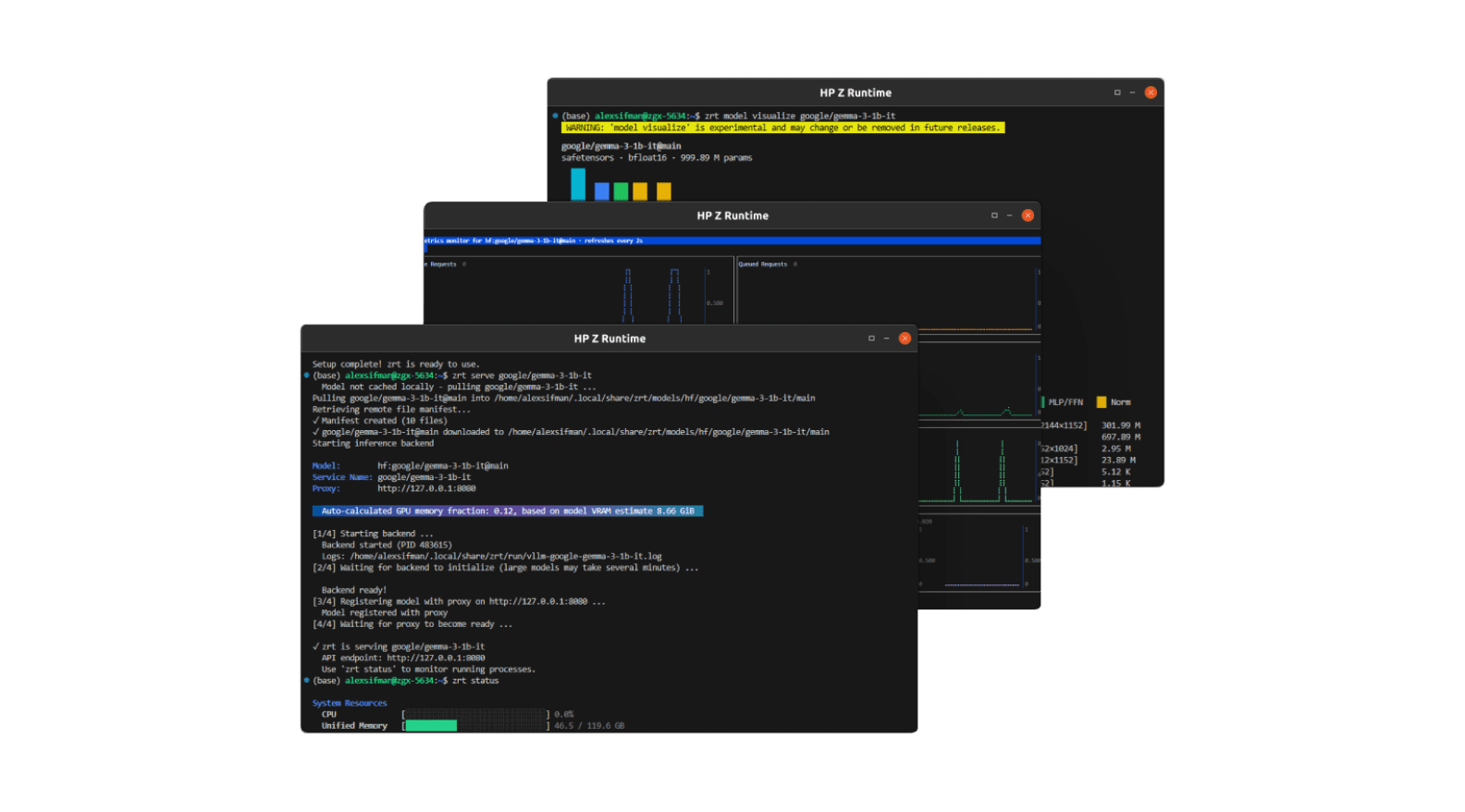Select the back window title bar
The height and width of the screenshot is (812, 1465).
coord(856,92)
